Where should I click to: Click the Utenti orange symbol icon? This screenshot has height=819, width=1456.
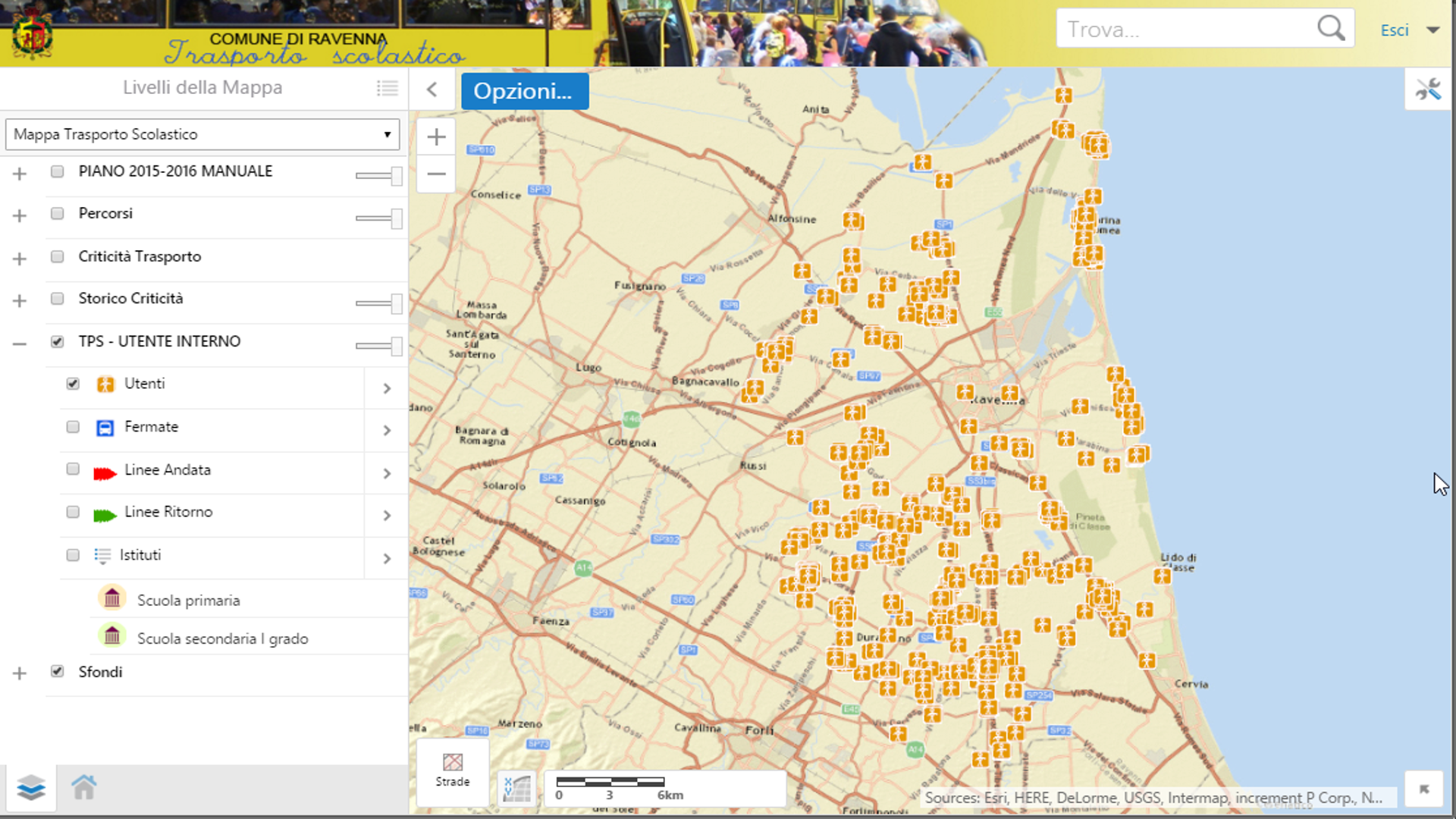pos(105,384)
